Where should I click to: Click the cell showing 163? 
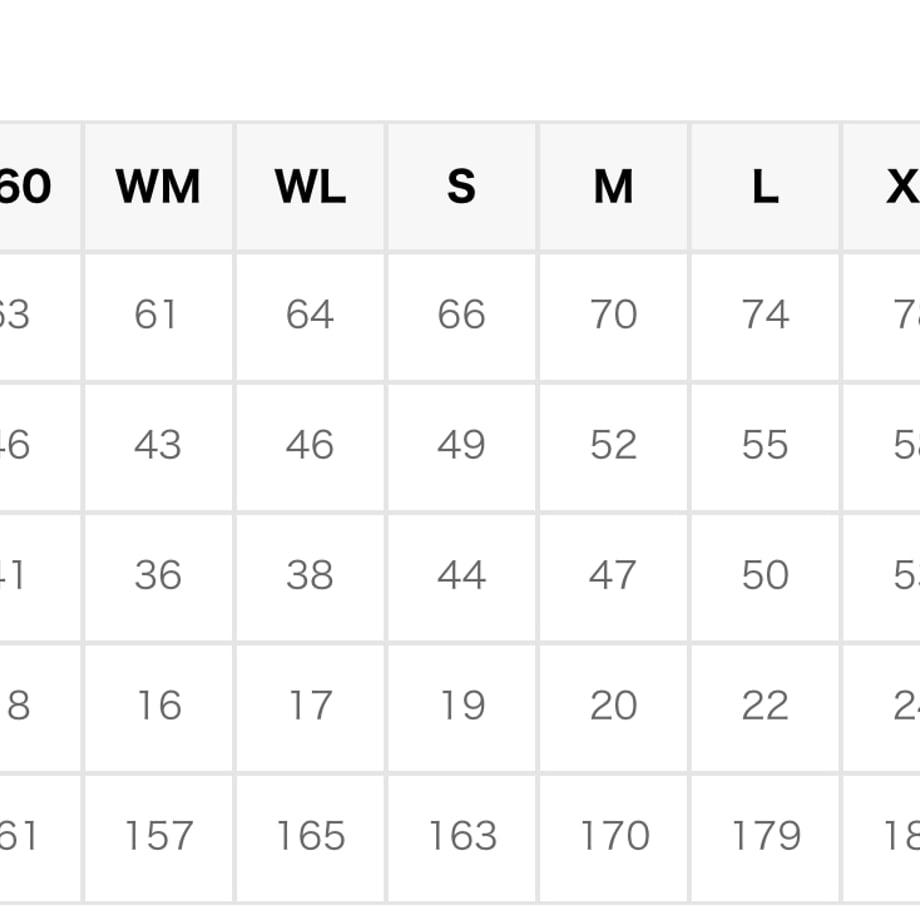coord(462,838)
